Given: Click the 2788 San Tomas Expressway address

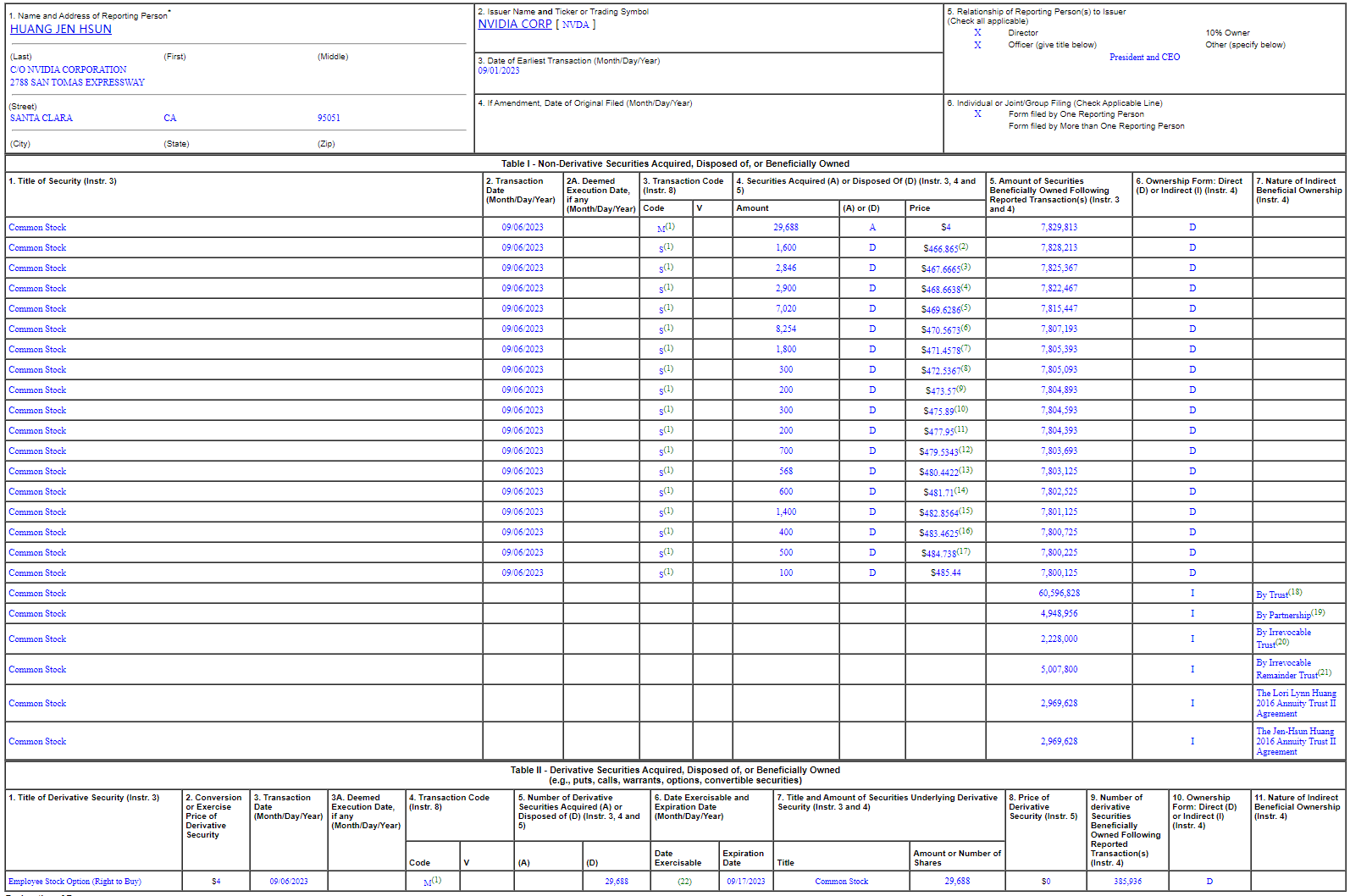Looking at the screenshot, I should point(77,83).
